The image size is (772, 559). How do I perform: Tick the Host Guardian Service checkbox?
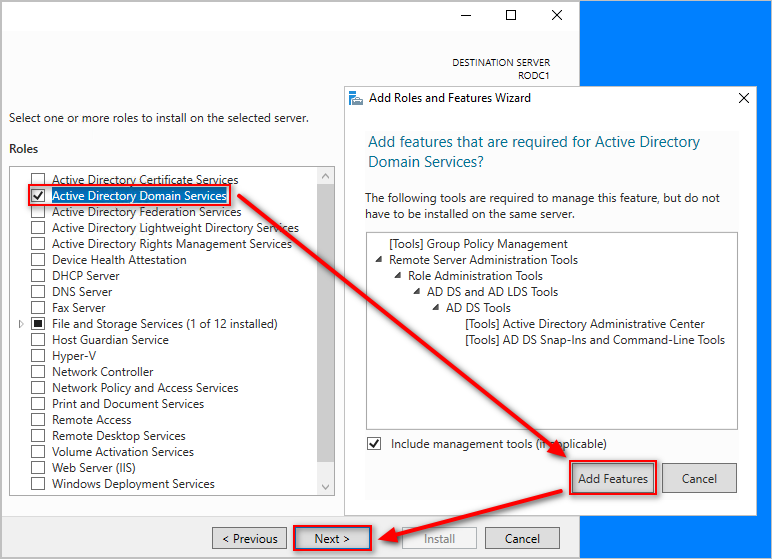click(38, 340)
